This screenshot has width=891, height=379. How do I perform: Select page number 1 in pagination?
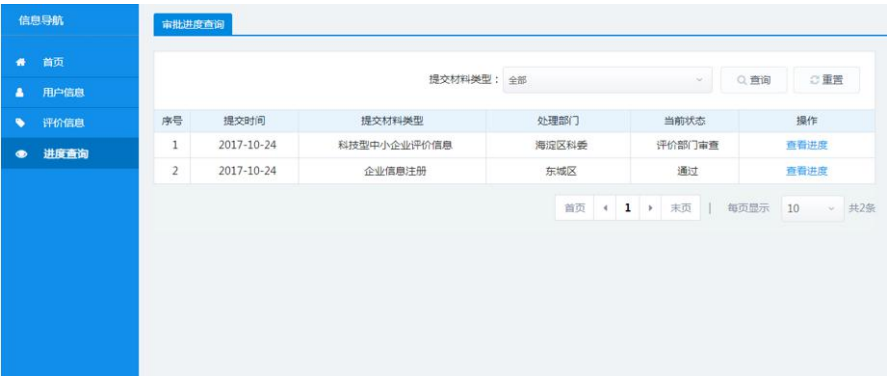pyautogui.click(x=628, y=208)
